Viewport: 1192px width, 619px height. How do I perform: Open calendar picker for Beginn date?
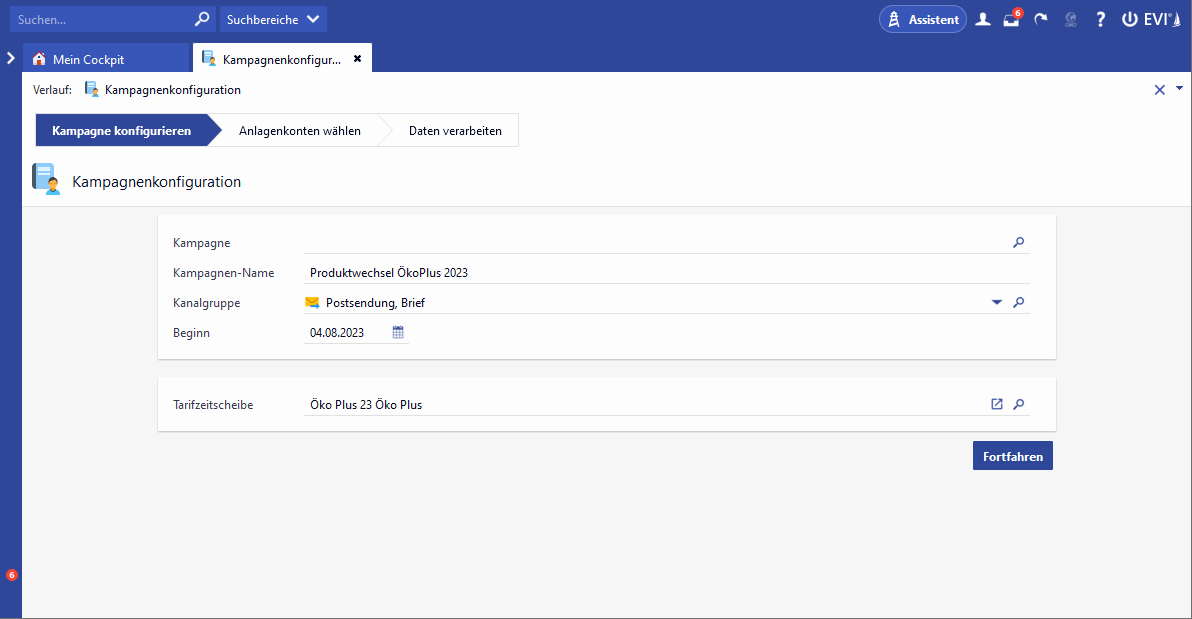[x=398, y=333]
